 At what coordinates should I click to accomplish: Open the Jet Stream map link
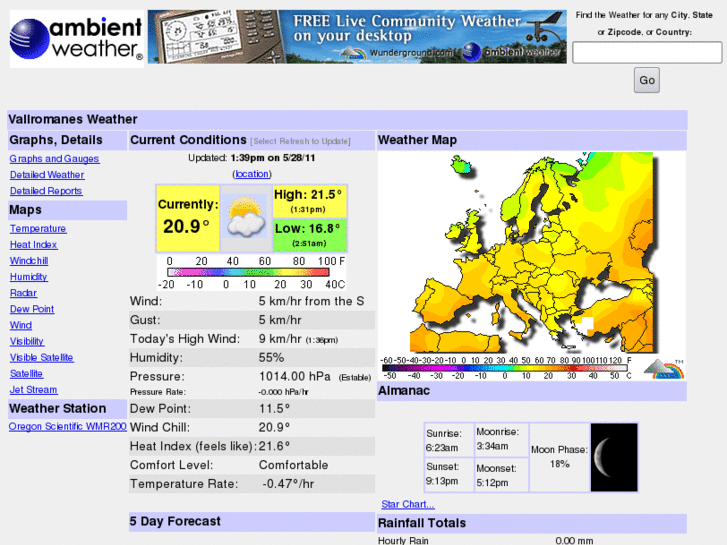click(33, 390)
